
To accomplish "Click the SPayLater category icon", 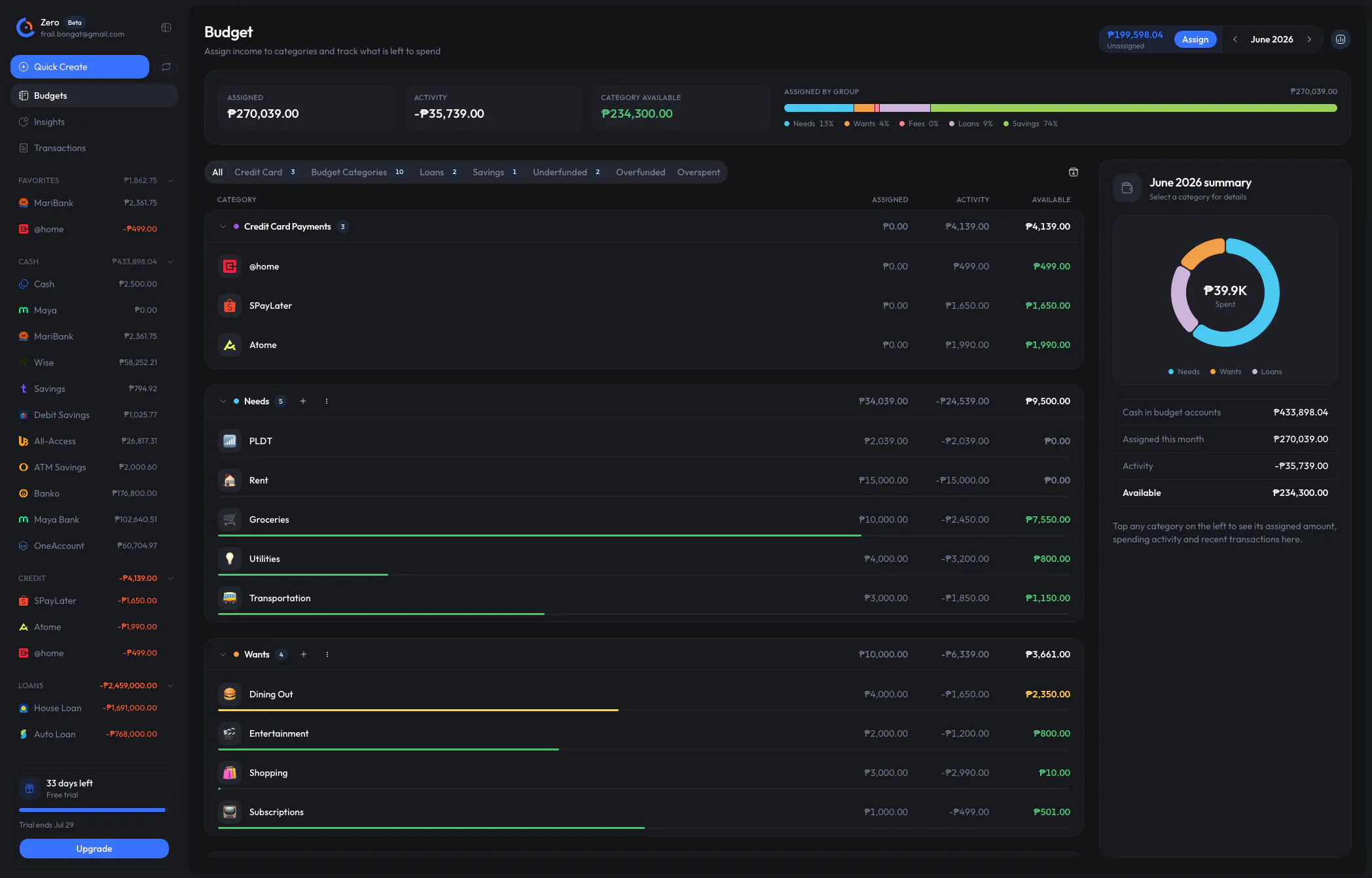I will tap(230, 306).
